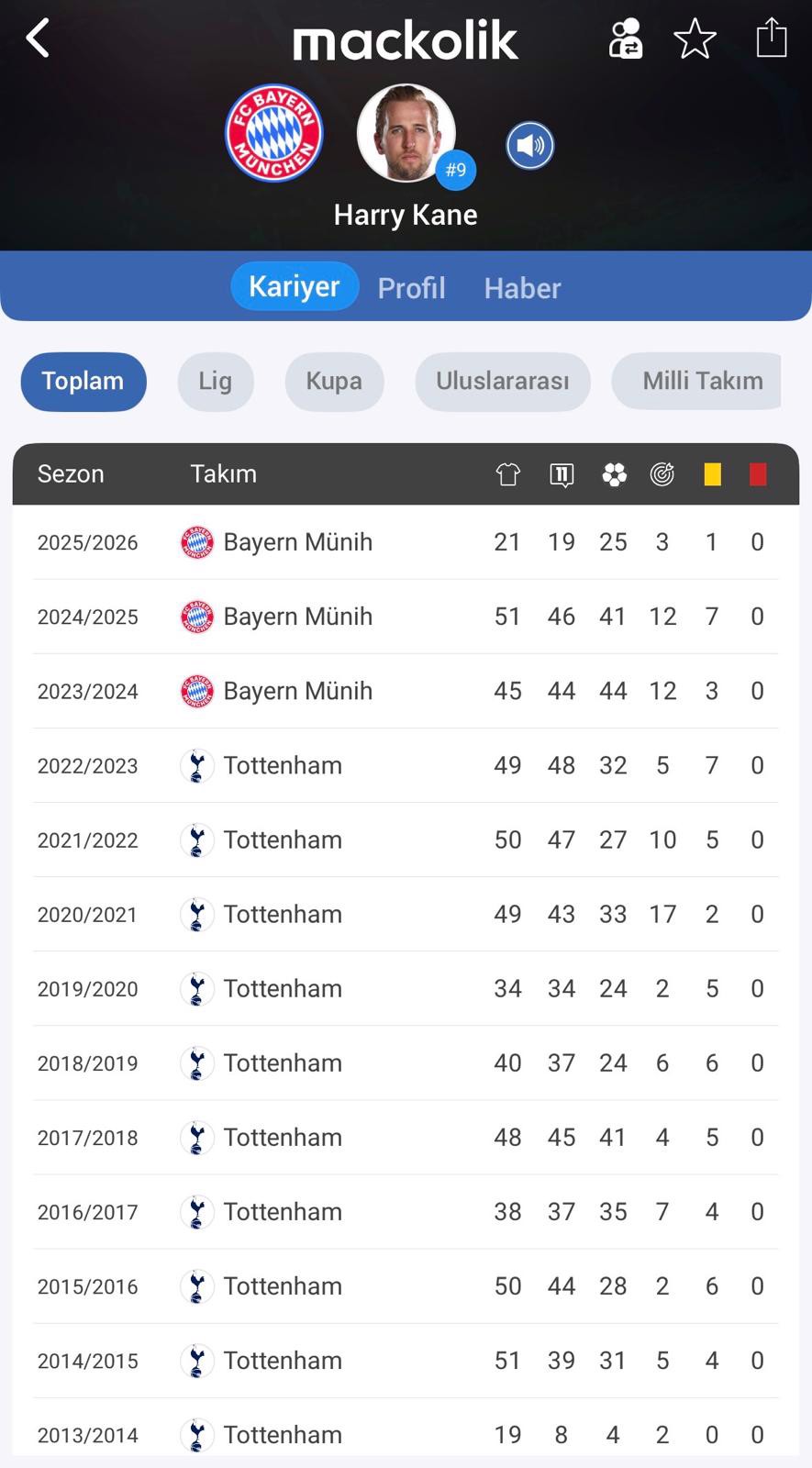Tap the speaker sound icon
The width and height of the screenshot is (812, 1468).
[x=530, y=146]
